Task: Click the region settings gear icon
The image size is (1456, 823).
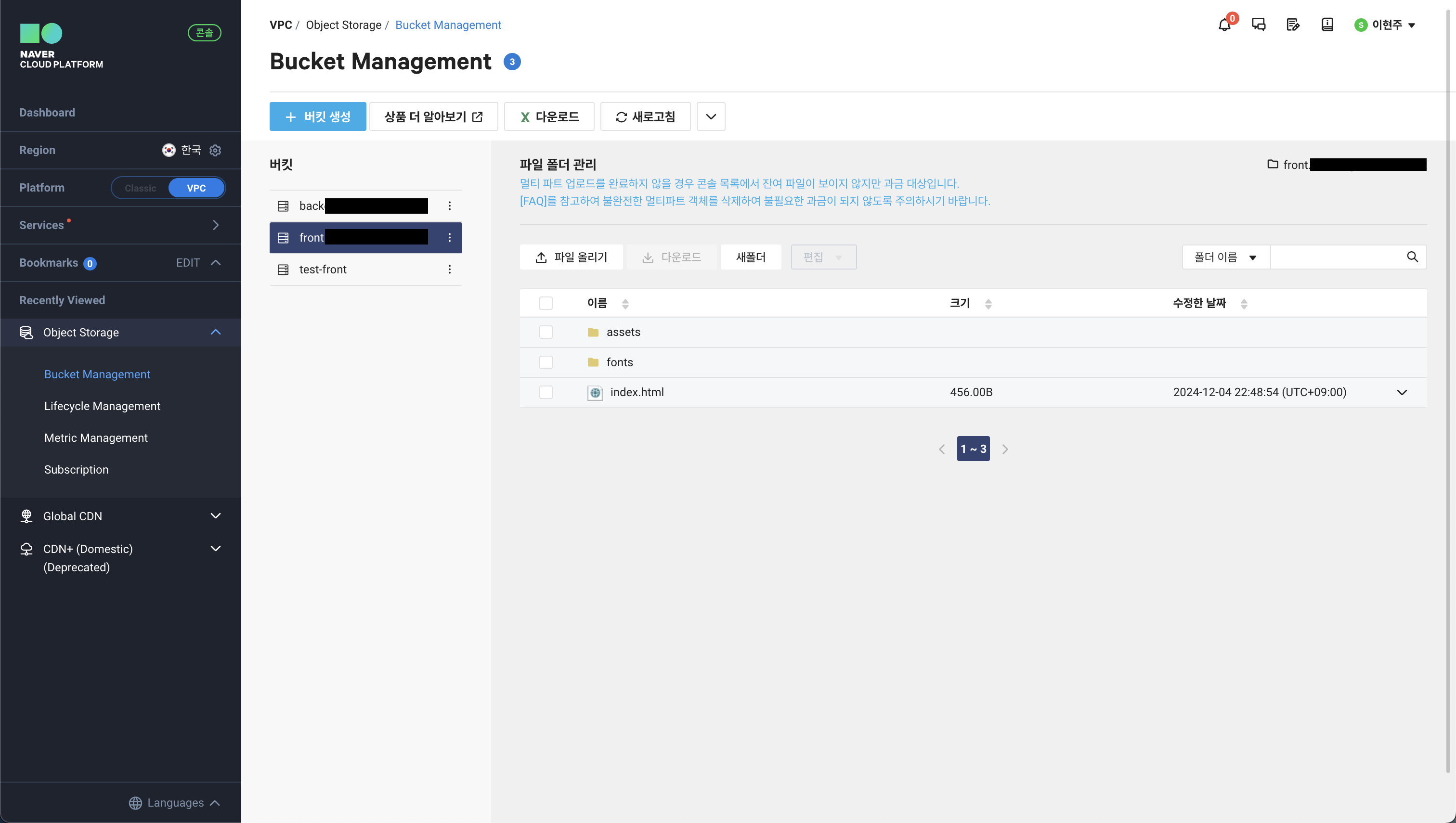Action: (x=215, y=150)
